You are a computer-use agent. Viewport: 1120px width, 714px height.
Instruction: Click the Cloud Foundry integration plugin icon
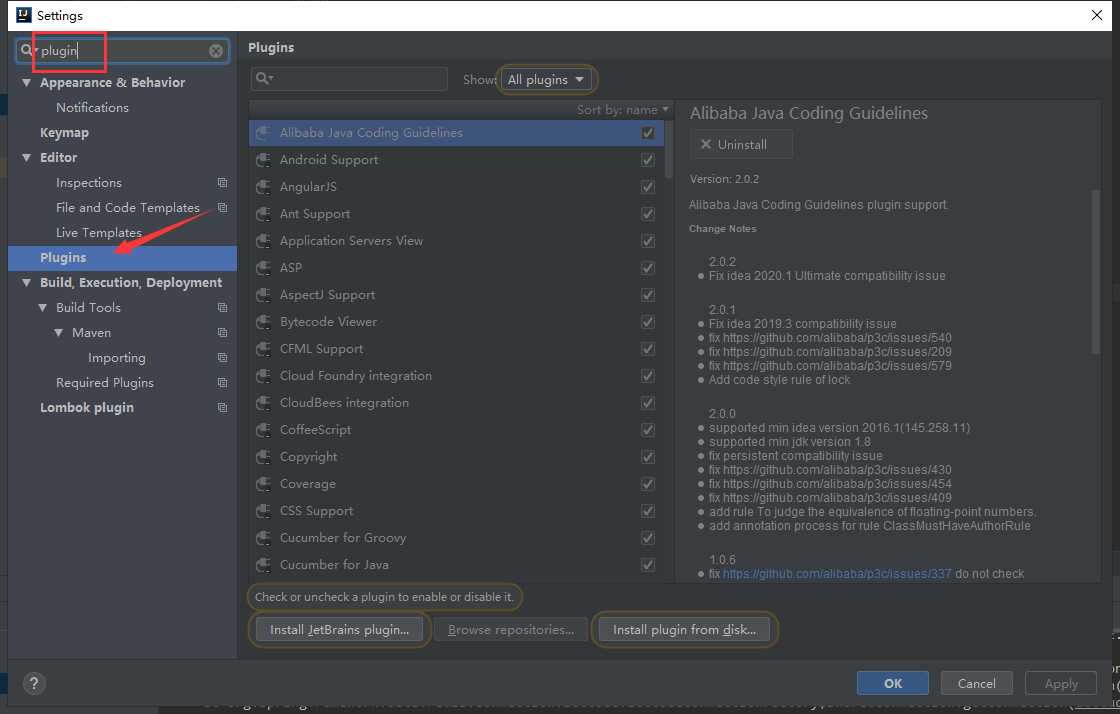click(x=264, y=376)
